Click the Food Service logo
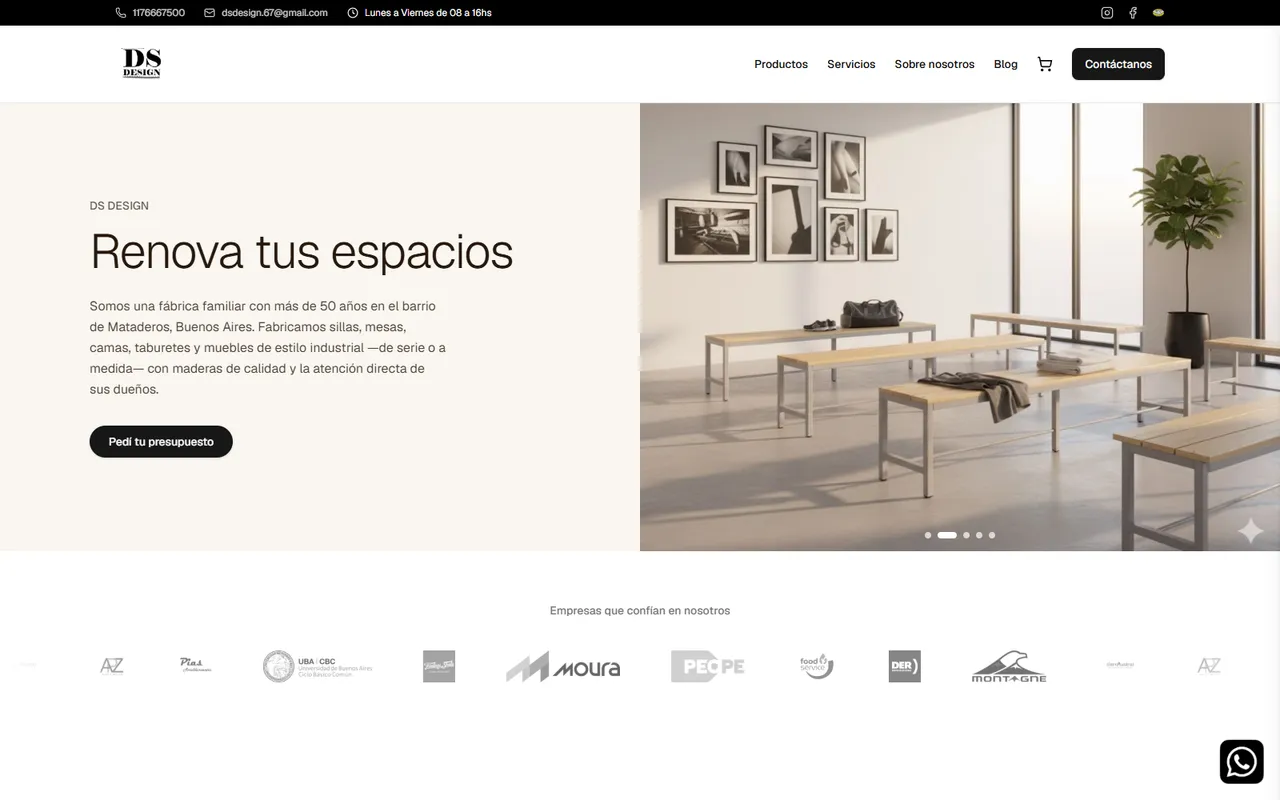The height and width of the screenshot is (800, 1280). click(x=816, y=666)
